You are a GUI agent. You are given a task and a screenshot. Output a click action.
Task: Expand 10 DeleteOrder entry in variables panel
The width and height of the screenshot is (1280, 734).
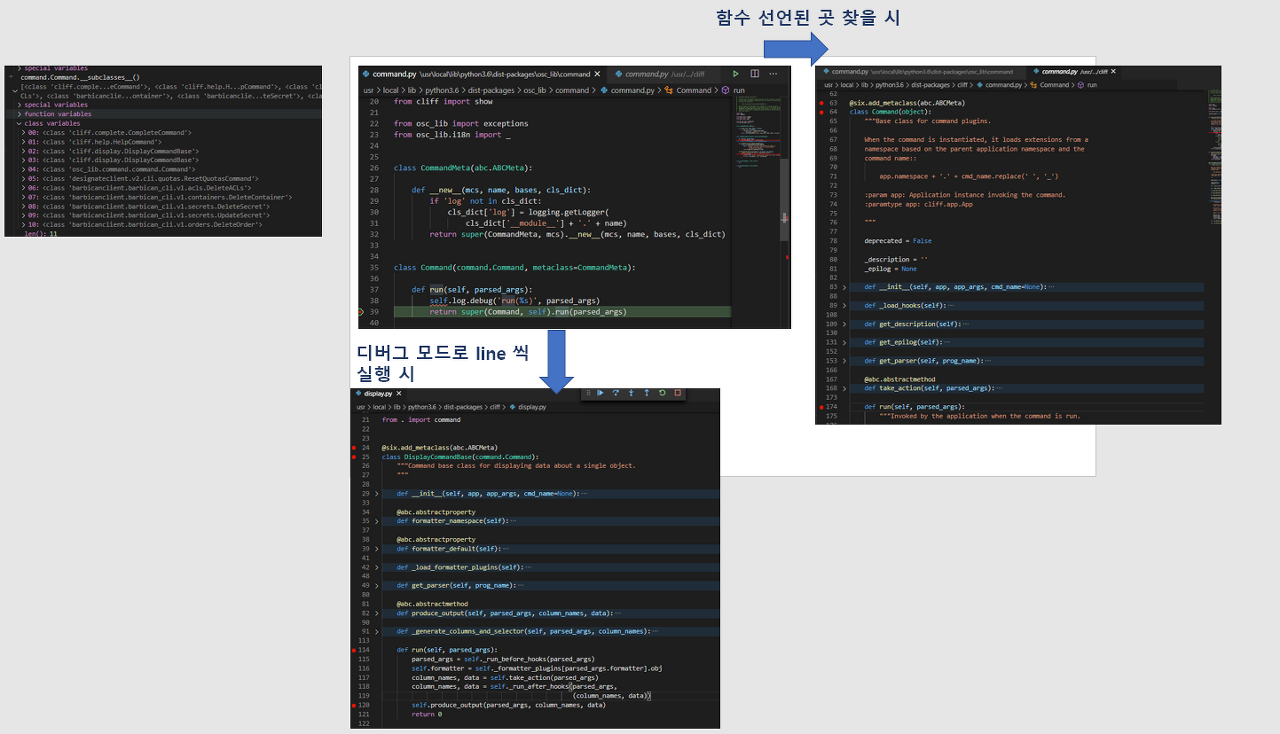point(23,225)
